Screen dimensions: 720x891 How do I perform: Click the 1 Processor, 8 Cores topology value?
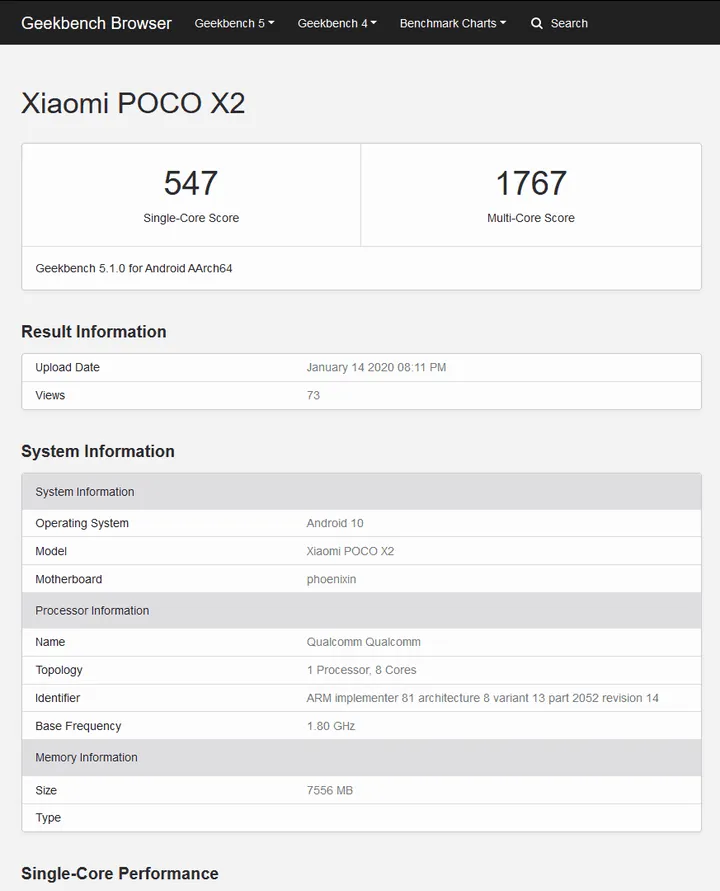click(361, 670)
